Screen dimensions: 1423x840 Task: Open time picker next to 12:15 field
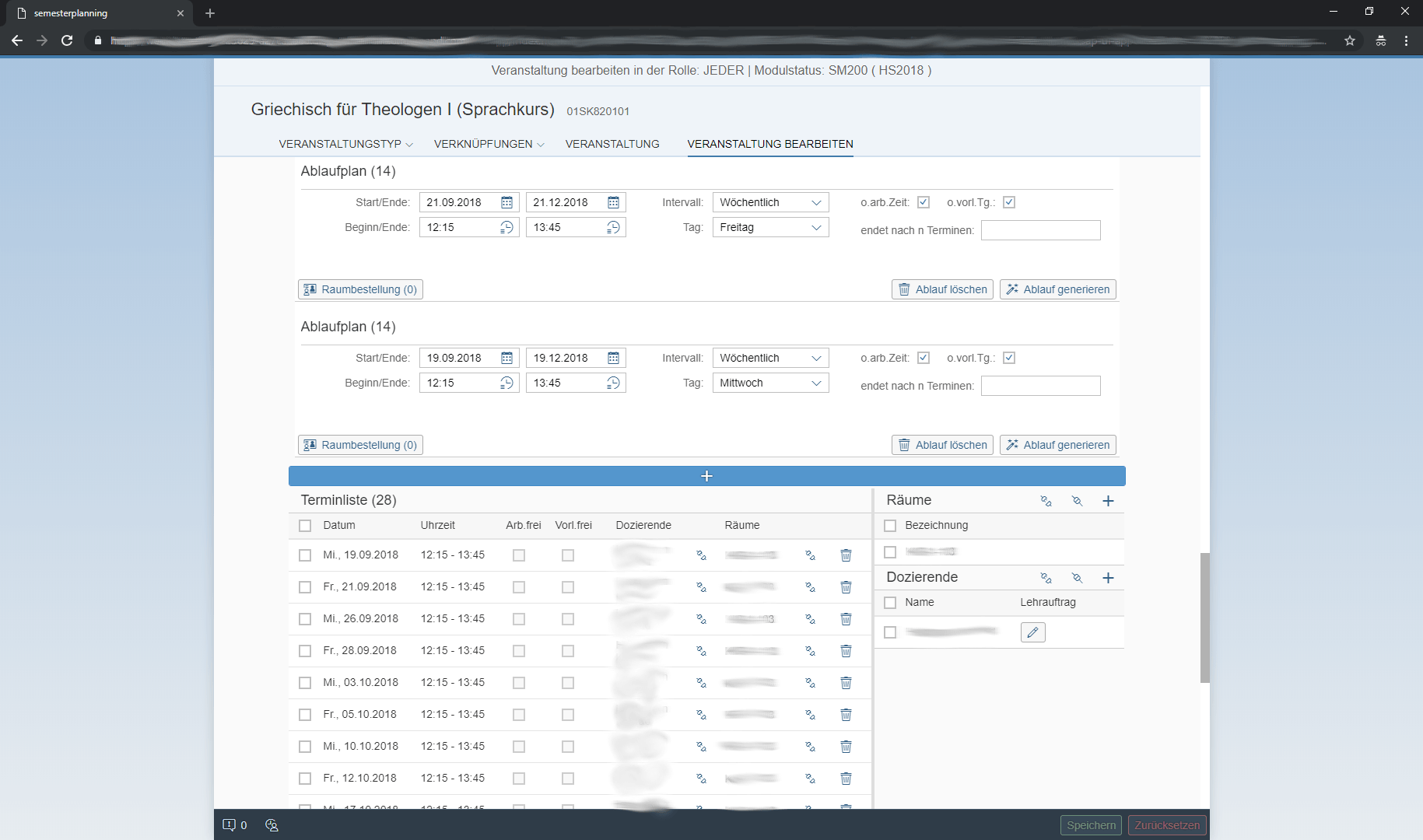(x=507, y=227)
